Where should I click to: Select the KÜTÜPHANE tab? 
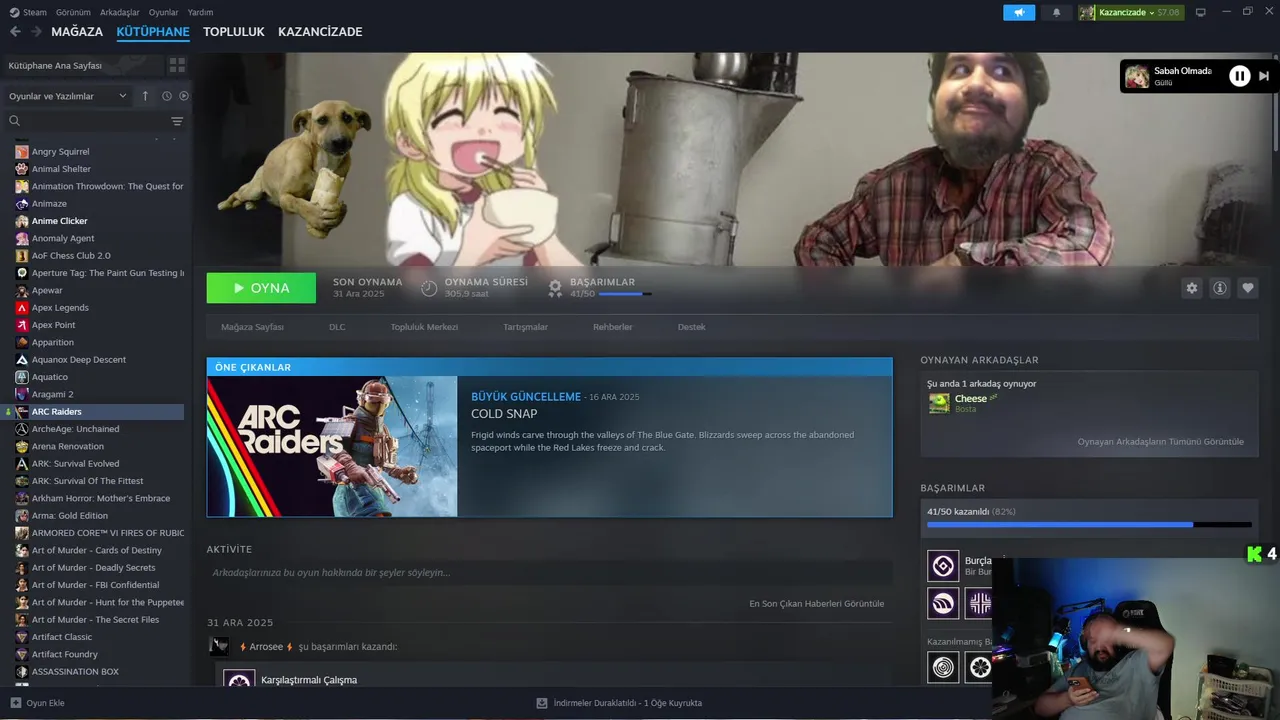(153, 32)
